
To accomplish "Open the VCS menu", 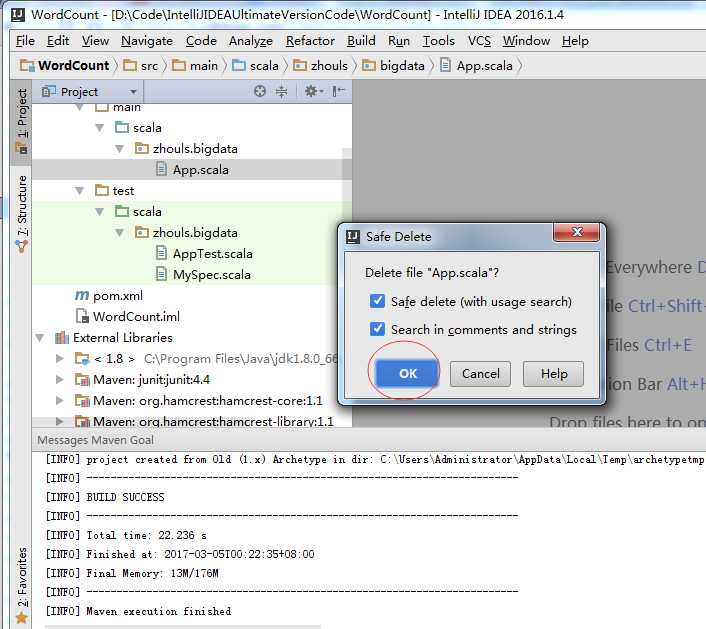I will tap(479, 41).
